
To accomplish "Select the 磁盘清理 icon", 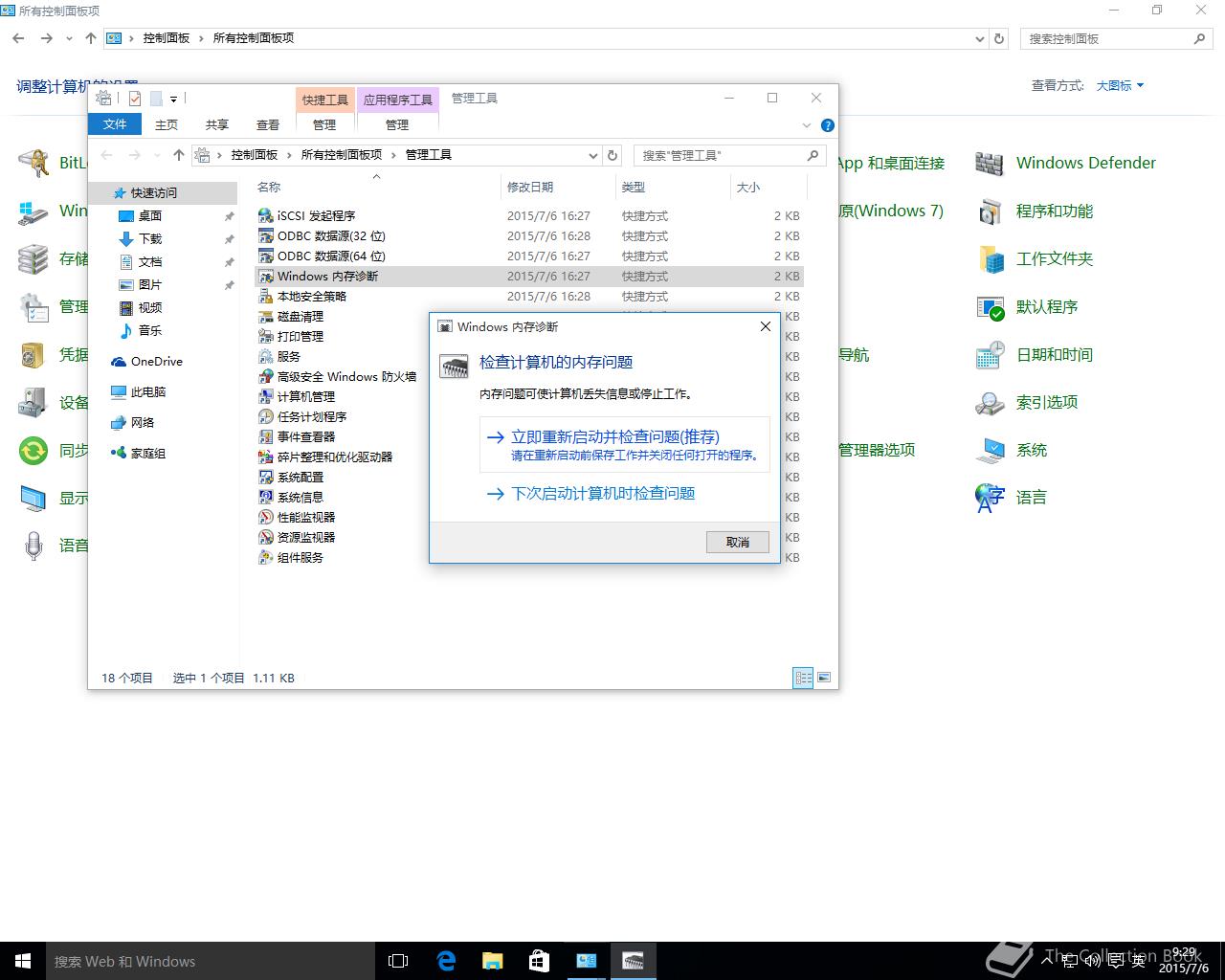I will click(266, 316).
